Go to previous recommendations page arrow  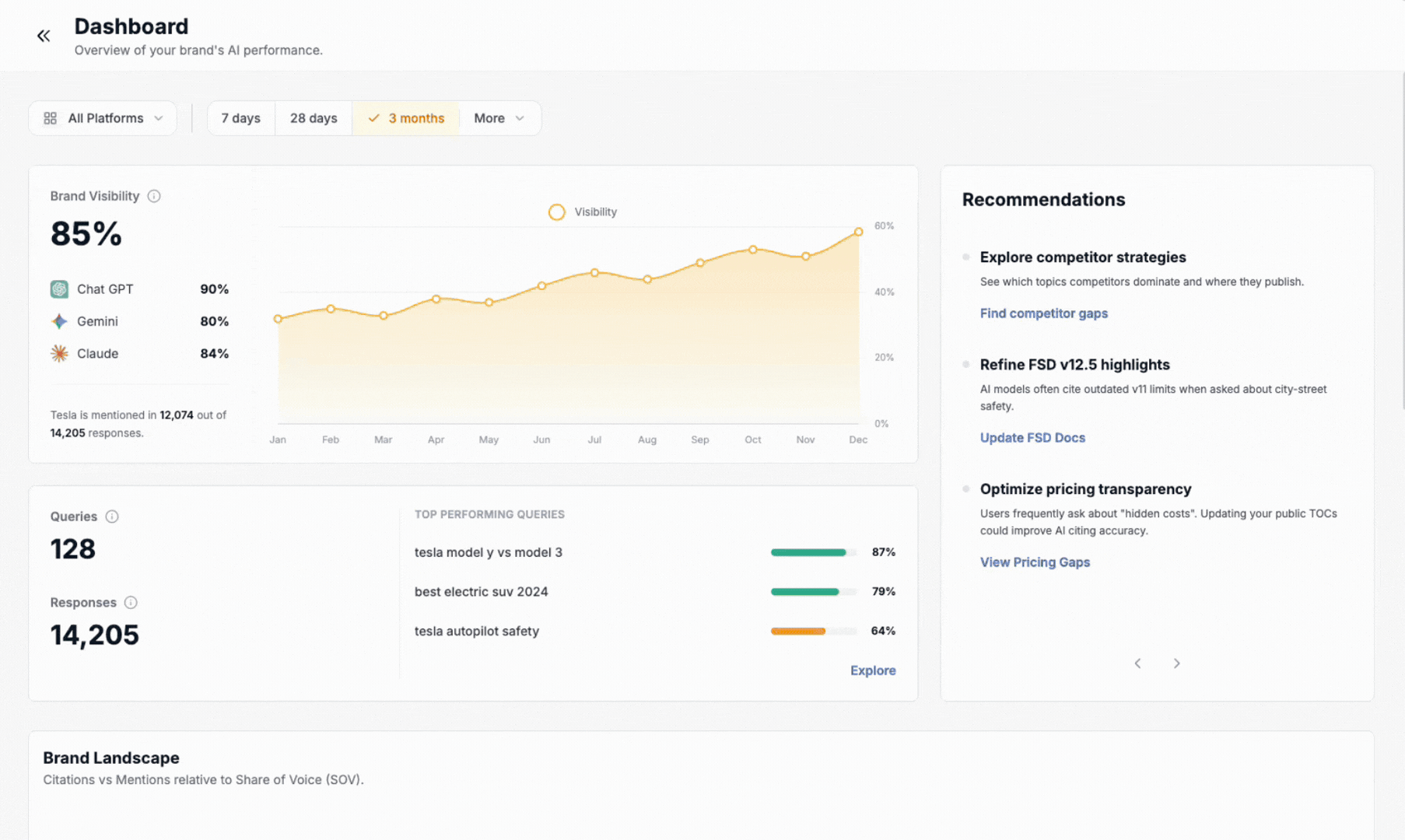pyautogui.click(x=1137, y=663)
